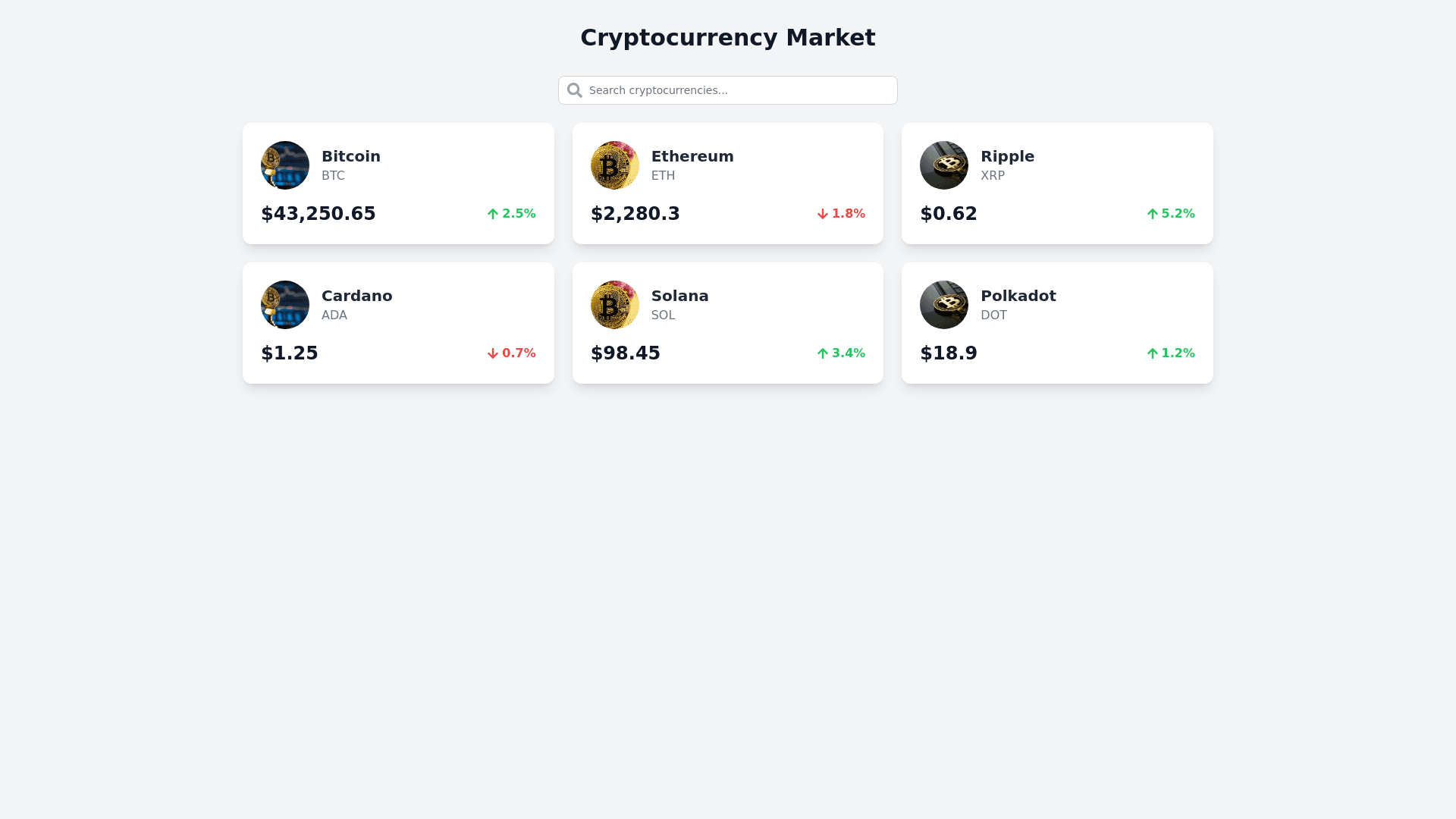This screenshot has width=1456, height=819.
Task: Click Cardano's red down arrow
Action: coord(493,353)
